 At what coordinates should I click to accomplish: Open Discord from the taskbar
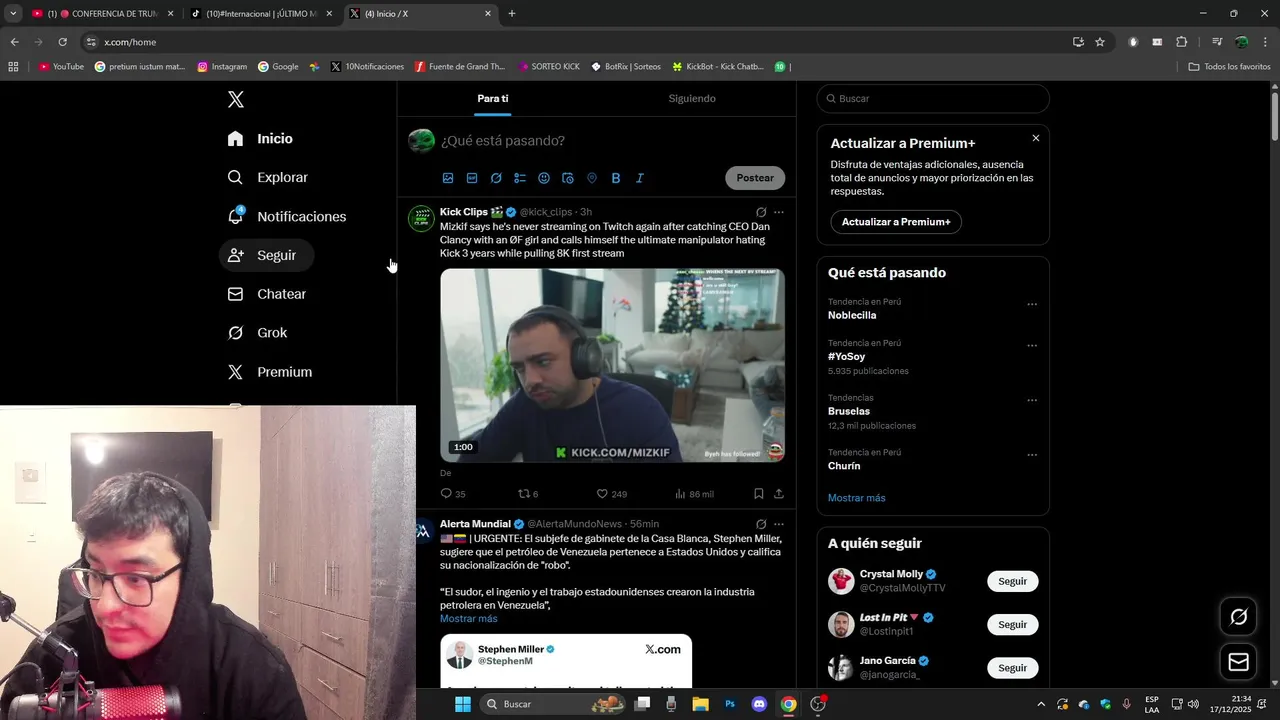[759, 704]
